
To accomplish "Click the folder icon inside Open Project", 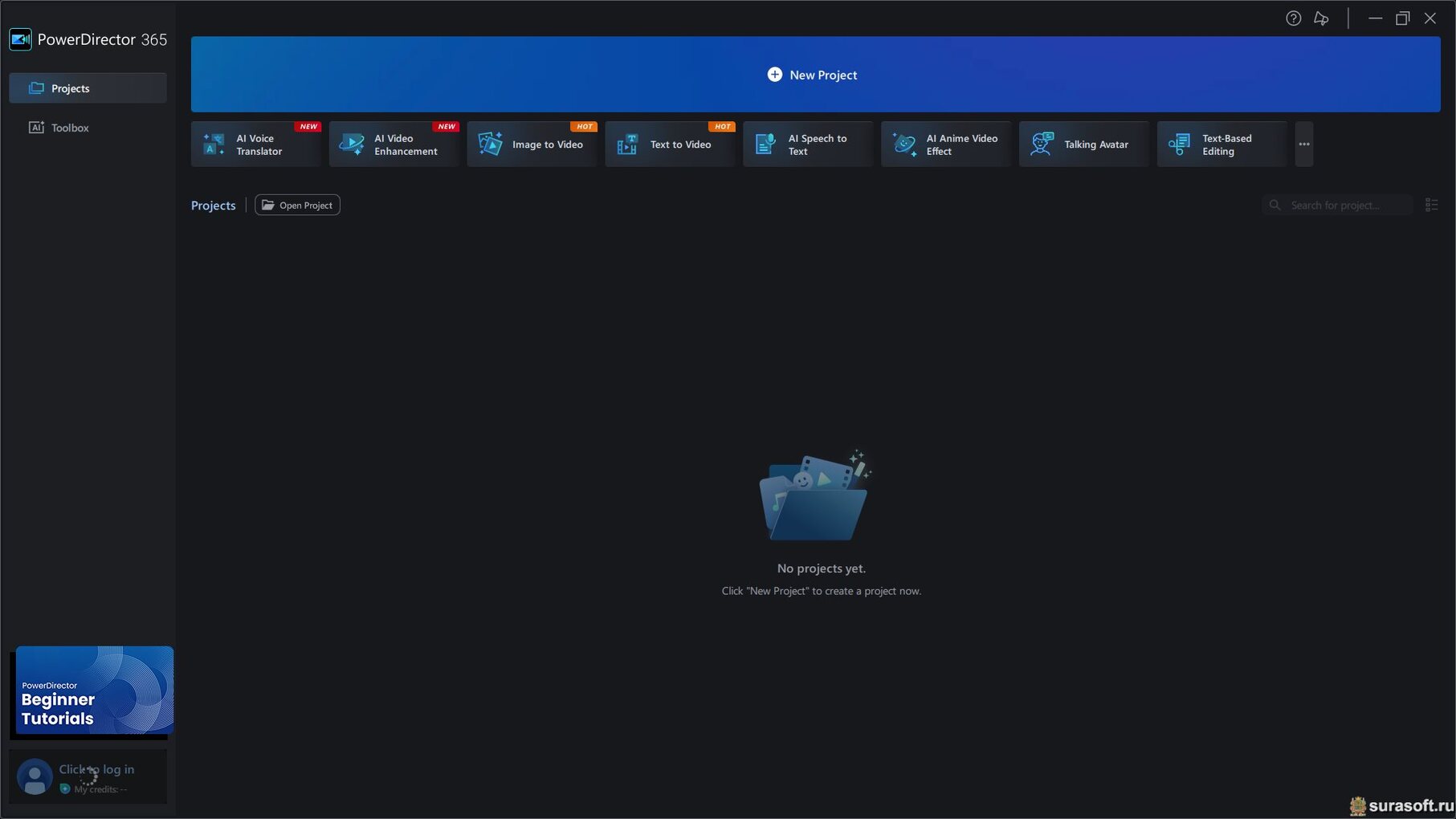I will point(268,206).
